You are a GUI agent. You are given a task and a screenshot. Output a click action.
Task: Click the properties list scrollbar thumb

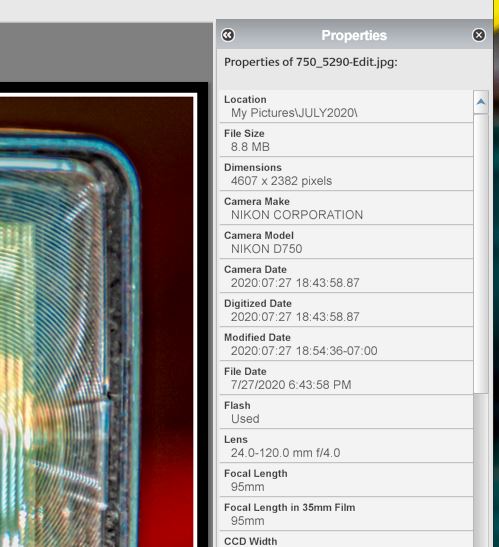(481, 254)
